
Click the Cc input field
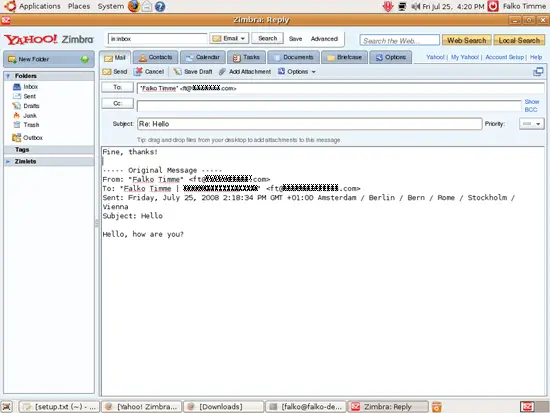329,106
